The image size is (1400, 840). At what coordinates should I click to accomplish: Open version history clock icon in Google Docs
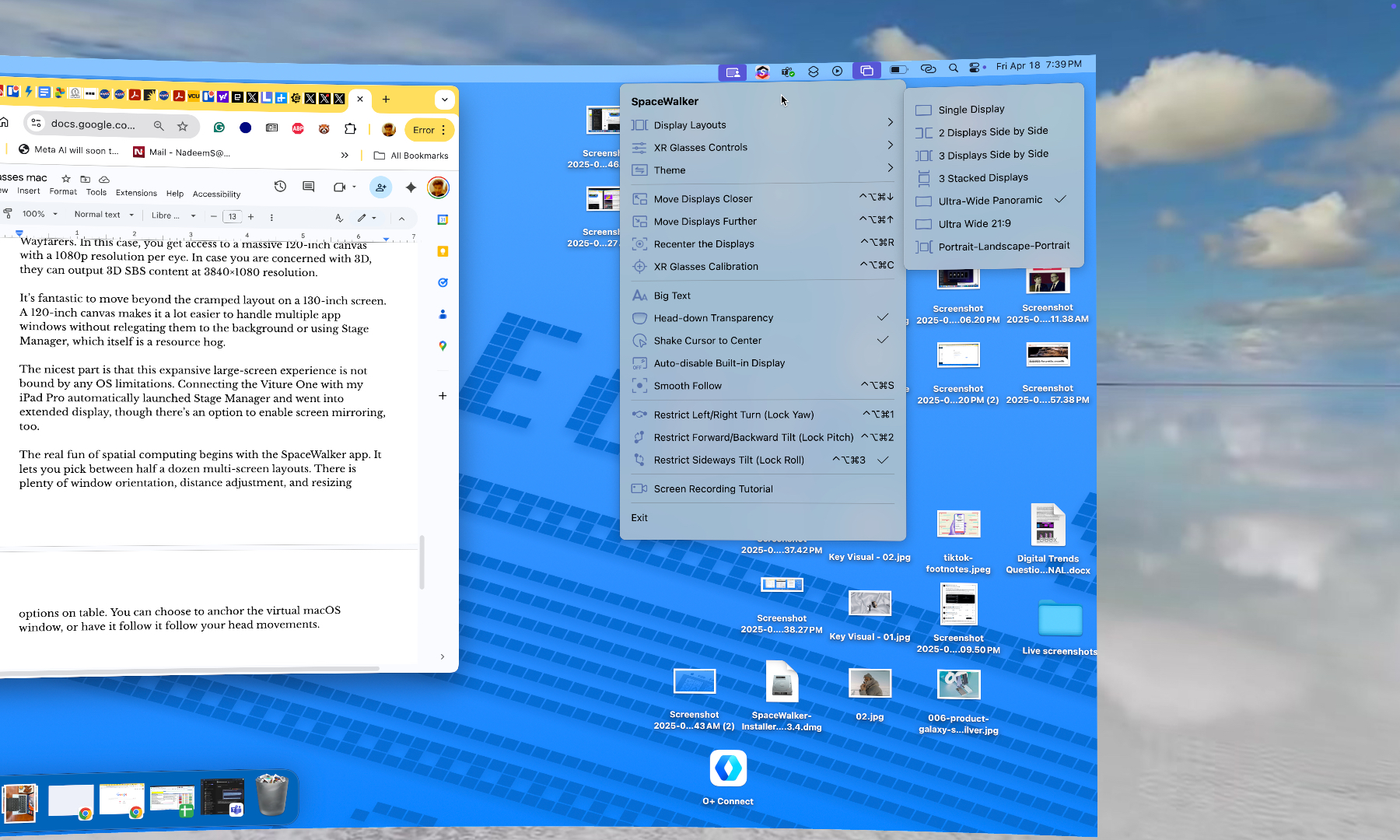click(x=280, y=187)
